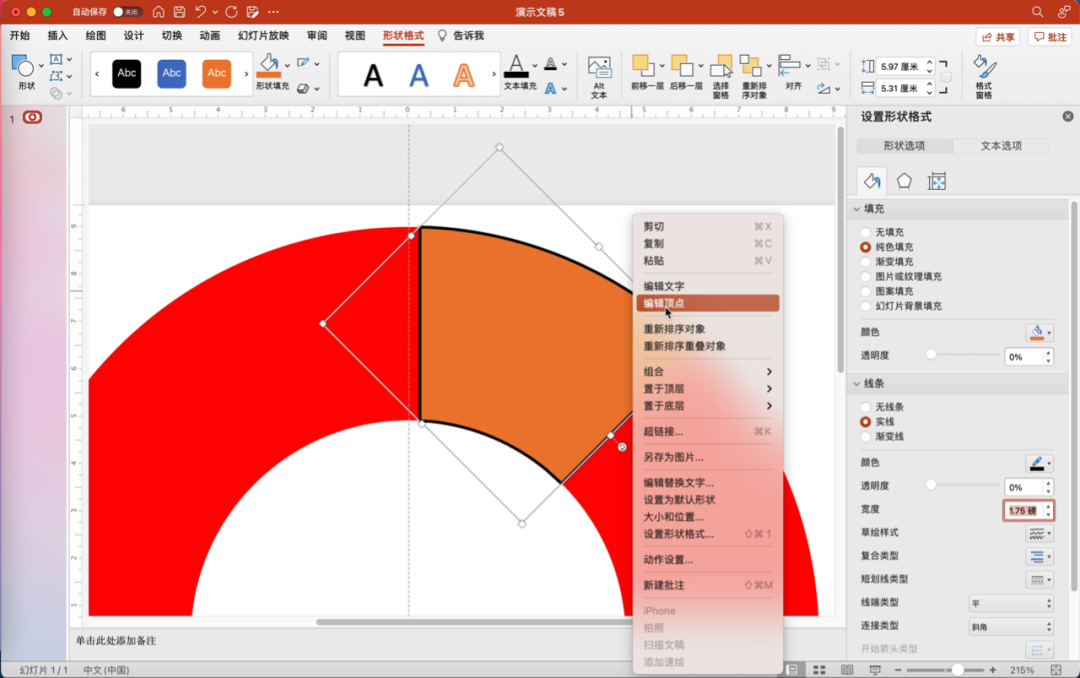Image resolution: width=1080 pixels, height=678 pixels.
Task: Click the search magnifier icon
Action: pos(1037,12)
